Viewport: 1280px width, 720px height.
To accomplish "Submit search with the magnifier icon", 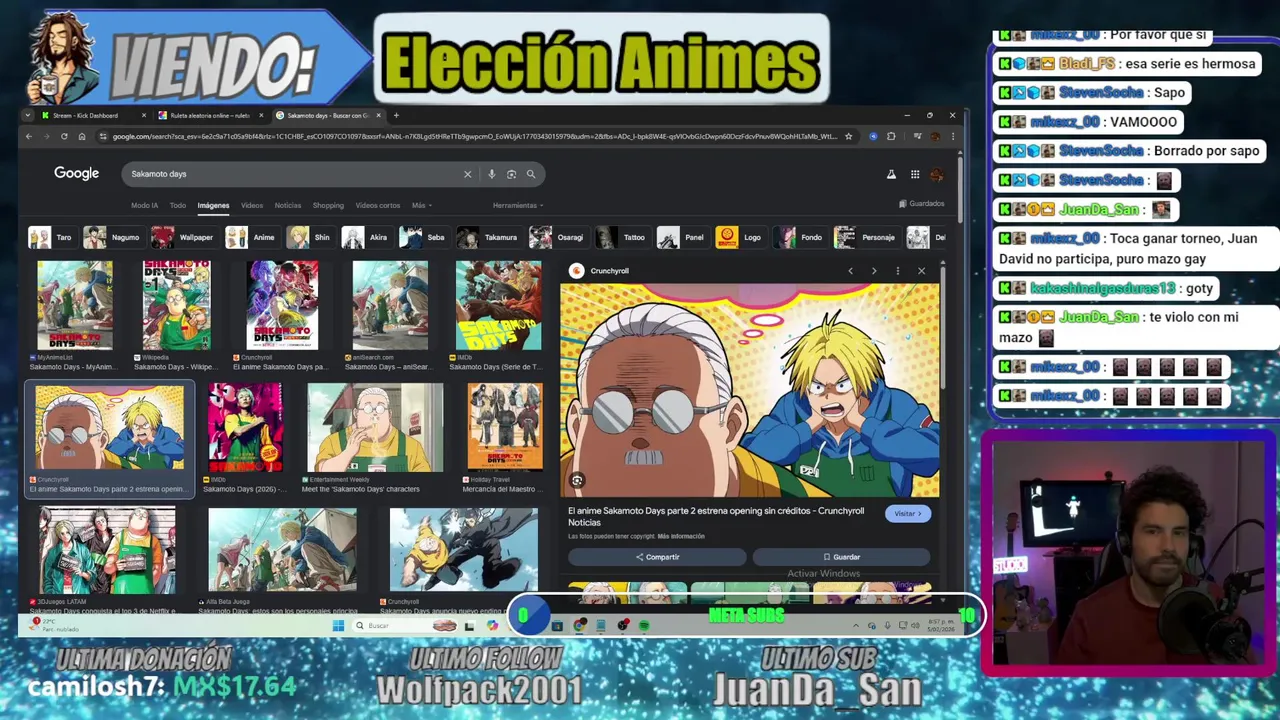I will [531, 174].
